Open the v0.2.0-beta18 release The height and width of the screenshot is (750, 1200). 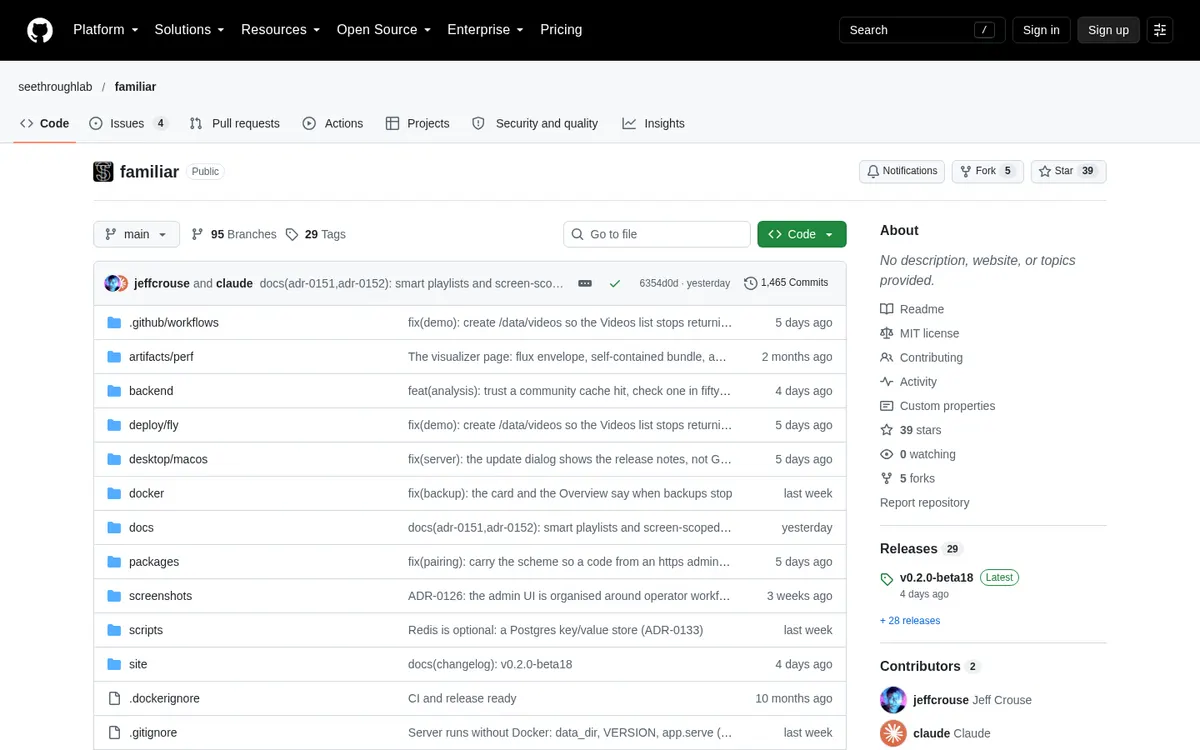[937, 578]
